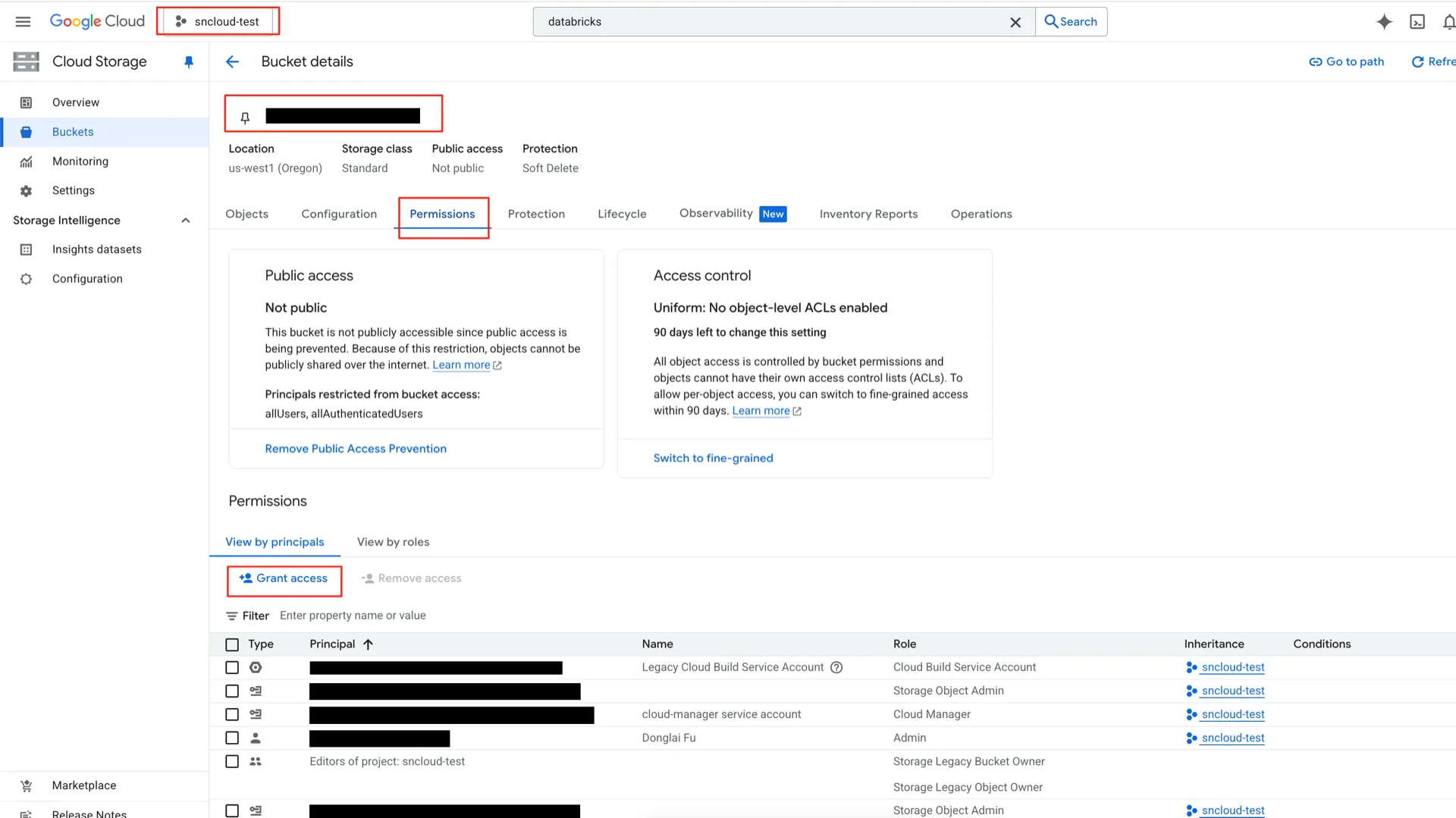Open the Operations tab
The image size is (1456, 818).
pyautogui.click(x=981, y=214)
